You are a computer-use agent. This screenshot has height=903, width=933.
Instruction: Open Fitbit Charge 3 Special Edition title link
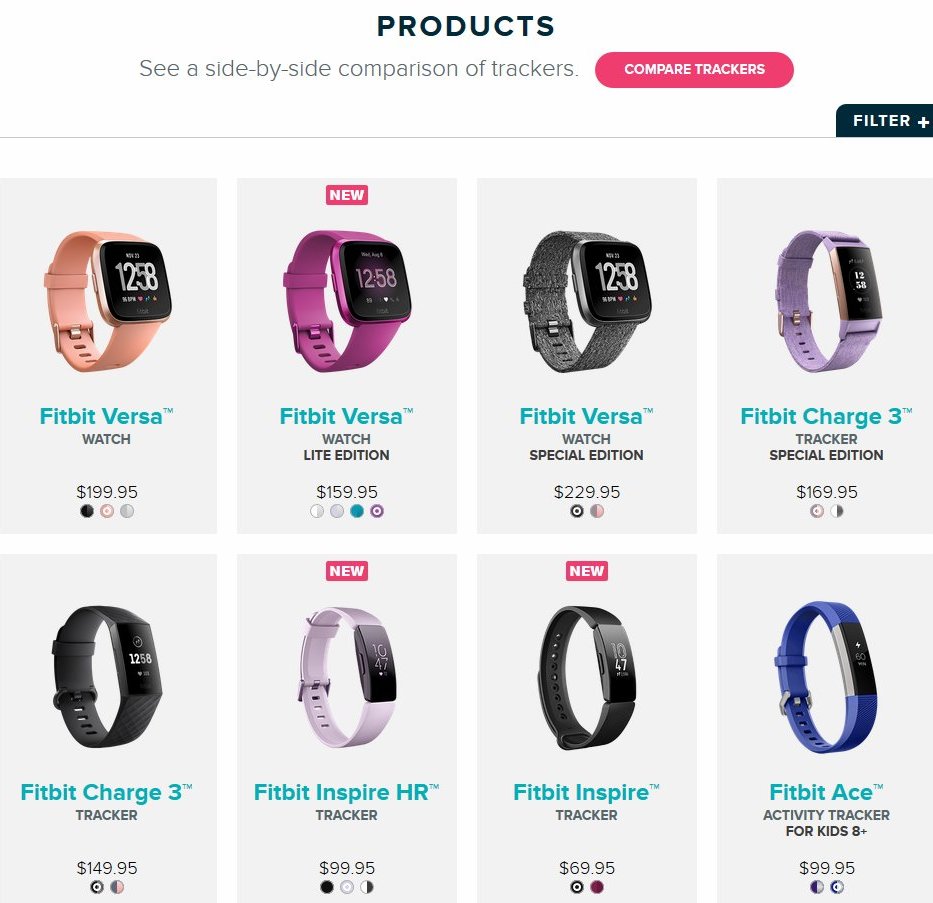tap(826, 416)
